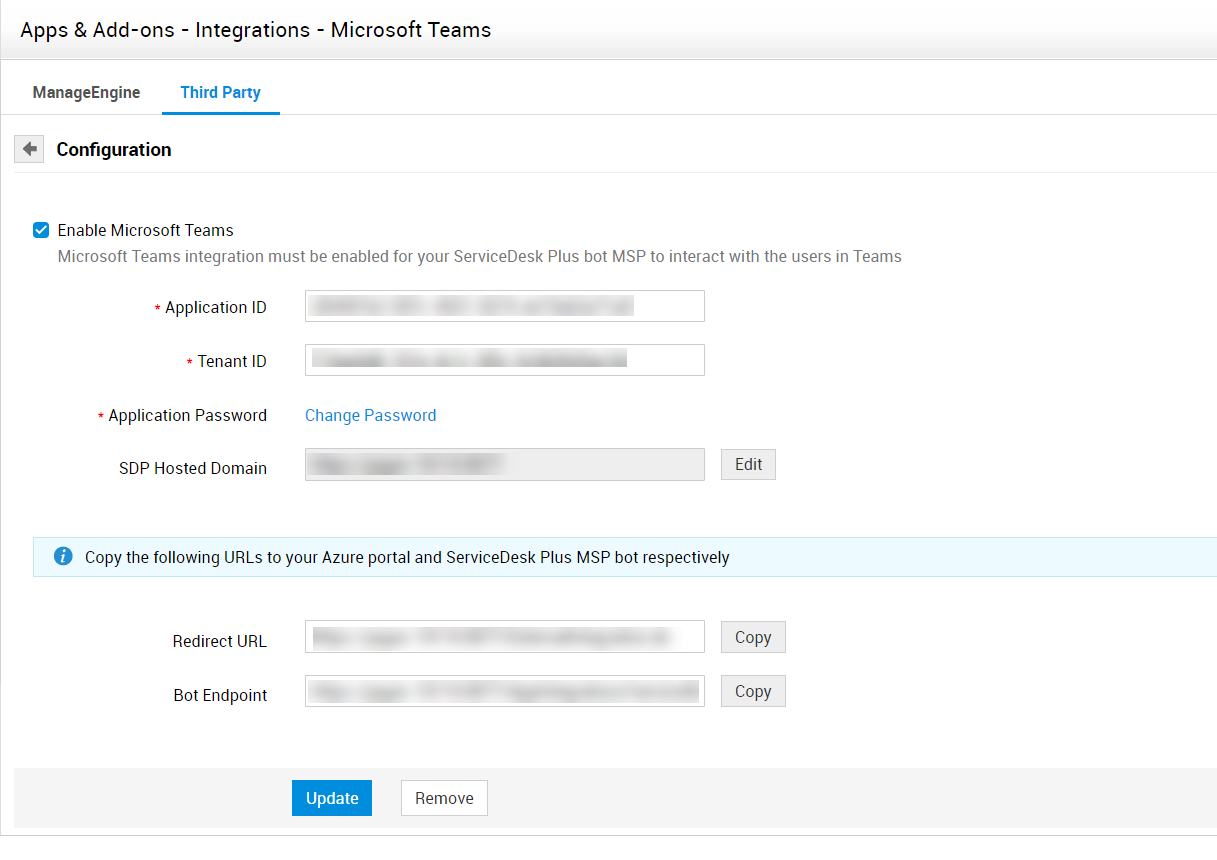
Task: Select the Bot Endpoint text field
Action: coord(504,691)
